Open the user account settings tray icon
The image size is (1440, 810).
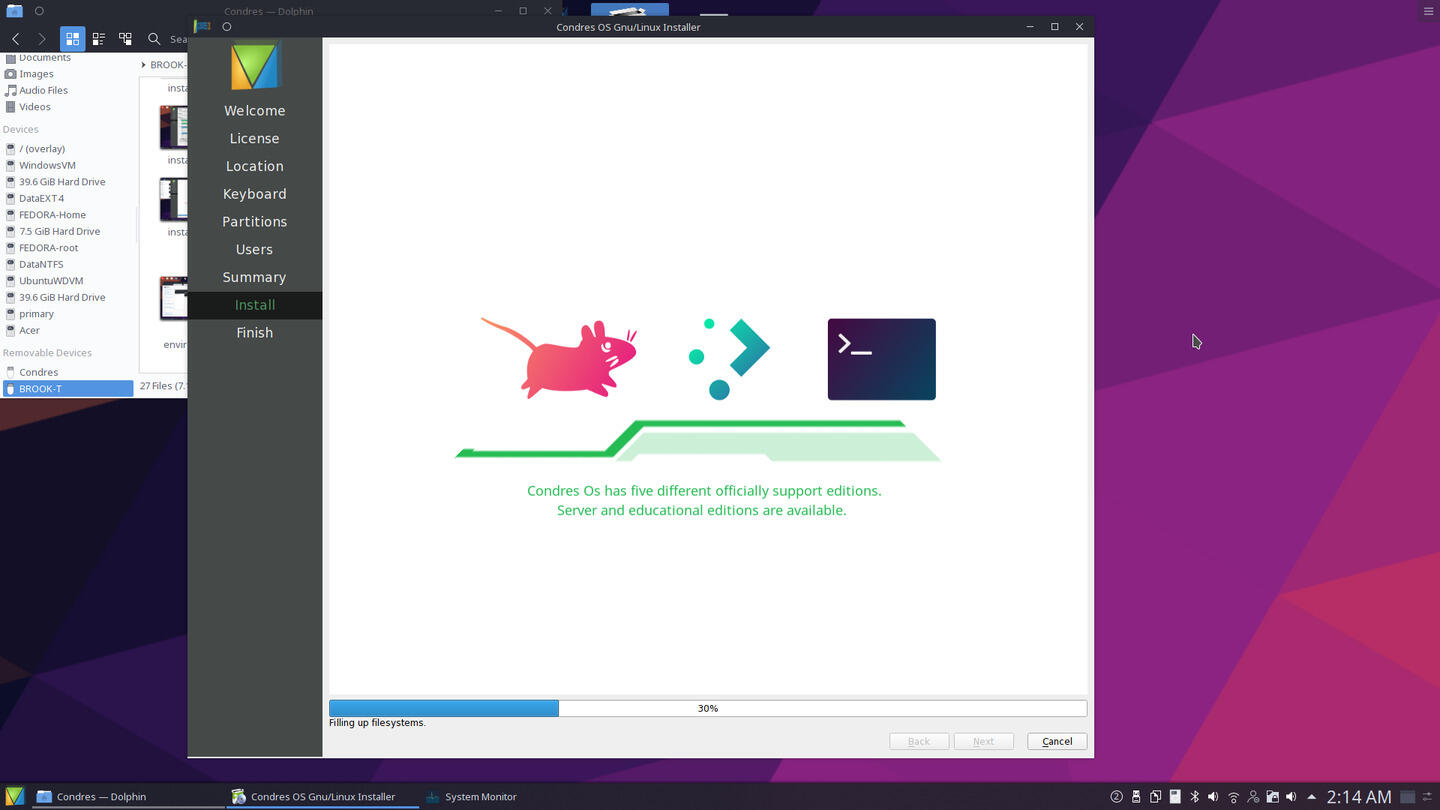click(x=1253, y=797)
